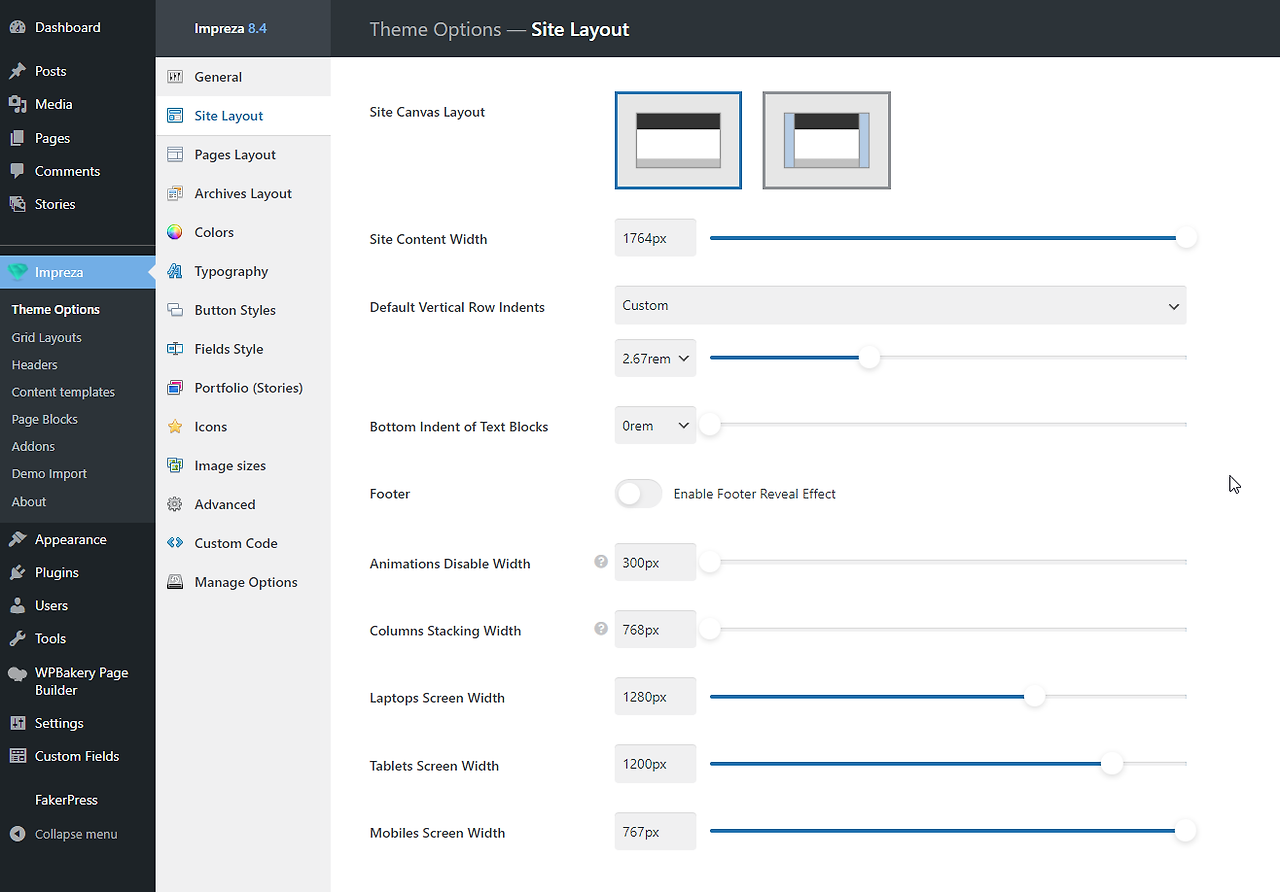Click the Image sizes icon
Screen dimensions: 1280x892
[x=175, y=466]
